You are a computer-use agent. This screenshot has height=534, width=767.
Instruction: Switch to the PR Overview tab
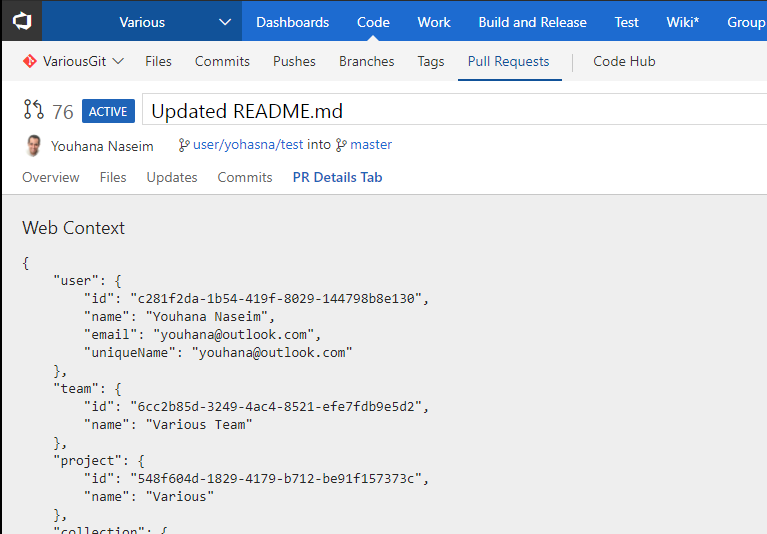[50, 177]
